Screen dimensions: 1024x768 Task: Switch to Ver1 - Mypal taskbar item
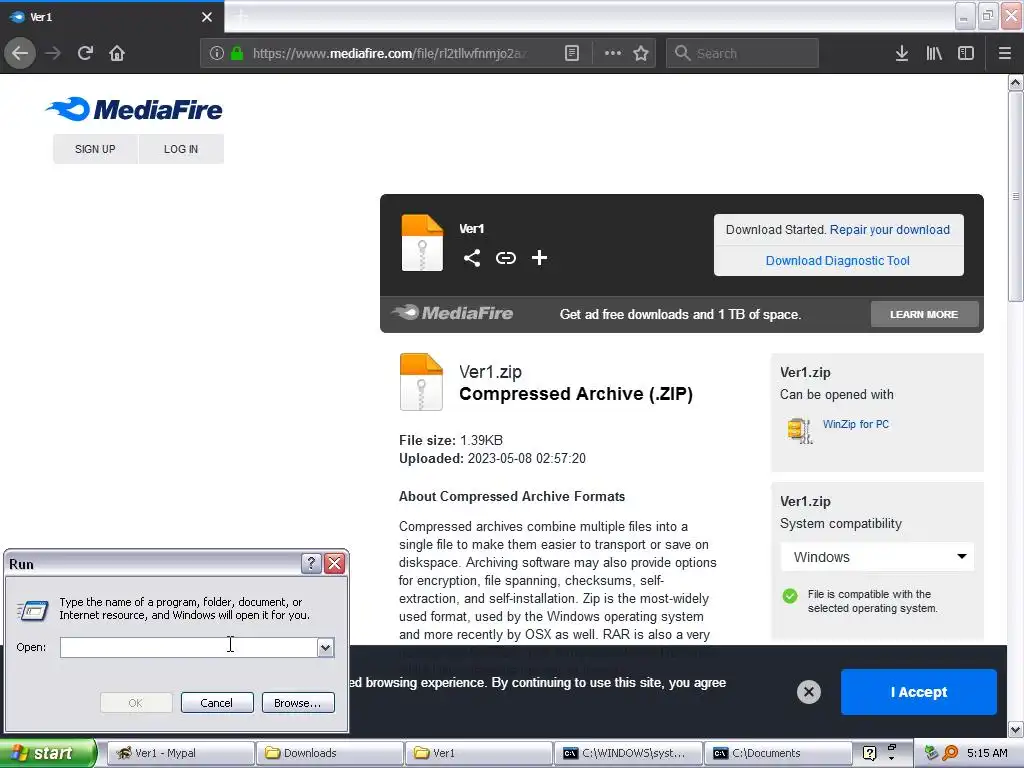coord(180,753)
